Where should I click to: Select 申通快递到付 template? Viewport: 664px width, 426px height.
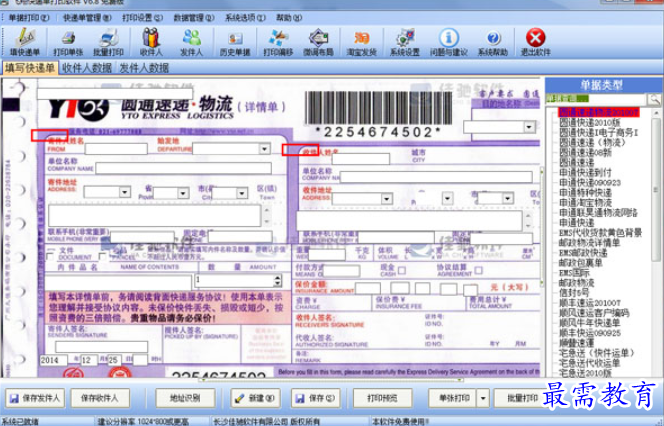tap(585, 173)
